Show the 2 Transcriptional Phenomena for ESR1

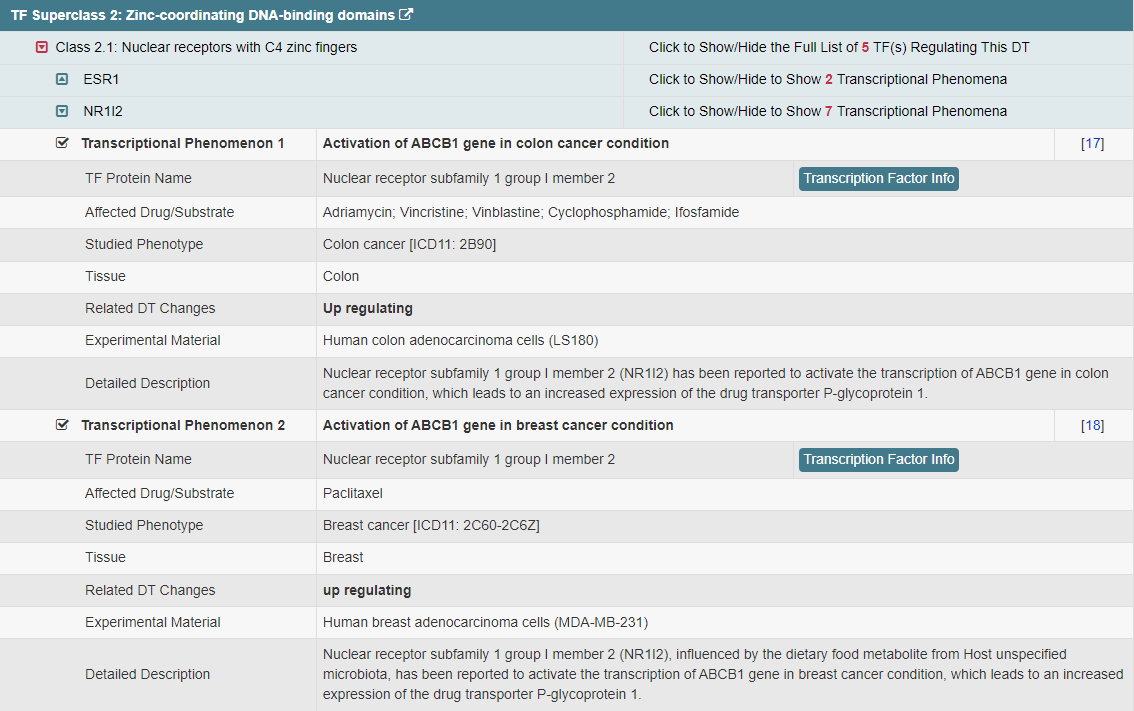coord(827,79)
